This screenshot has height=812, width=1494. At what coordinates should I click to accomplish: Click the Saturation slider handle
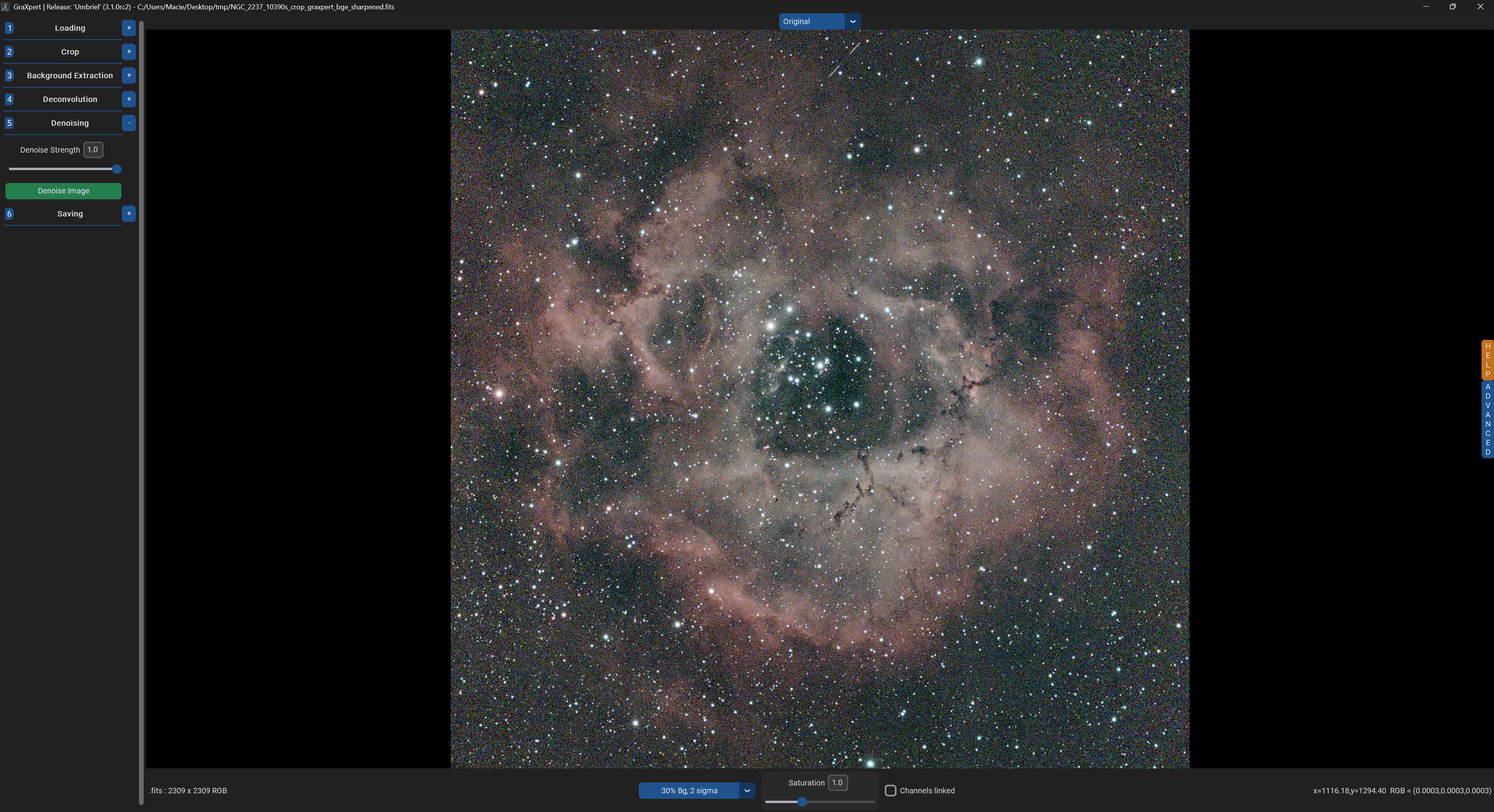click(802, 802)
